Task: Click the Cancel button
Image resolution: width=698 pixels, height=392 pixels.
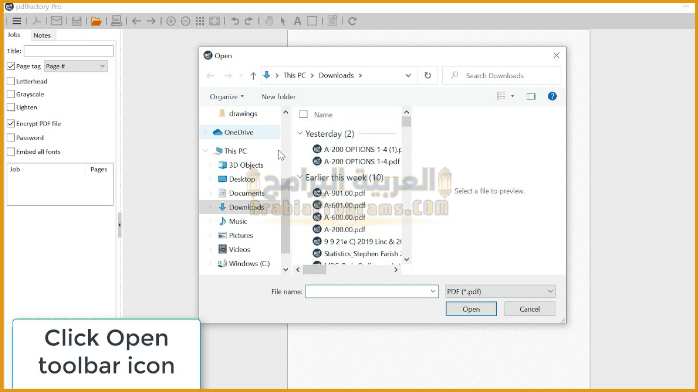Action: (x=530, y=309)
